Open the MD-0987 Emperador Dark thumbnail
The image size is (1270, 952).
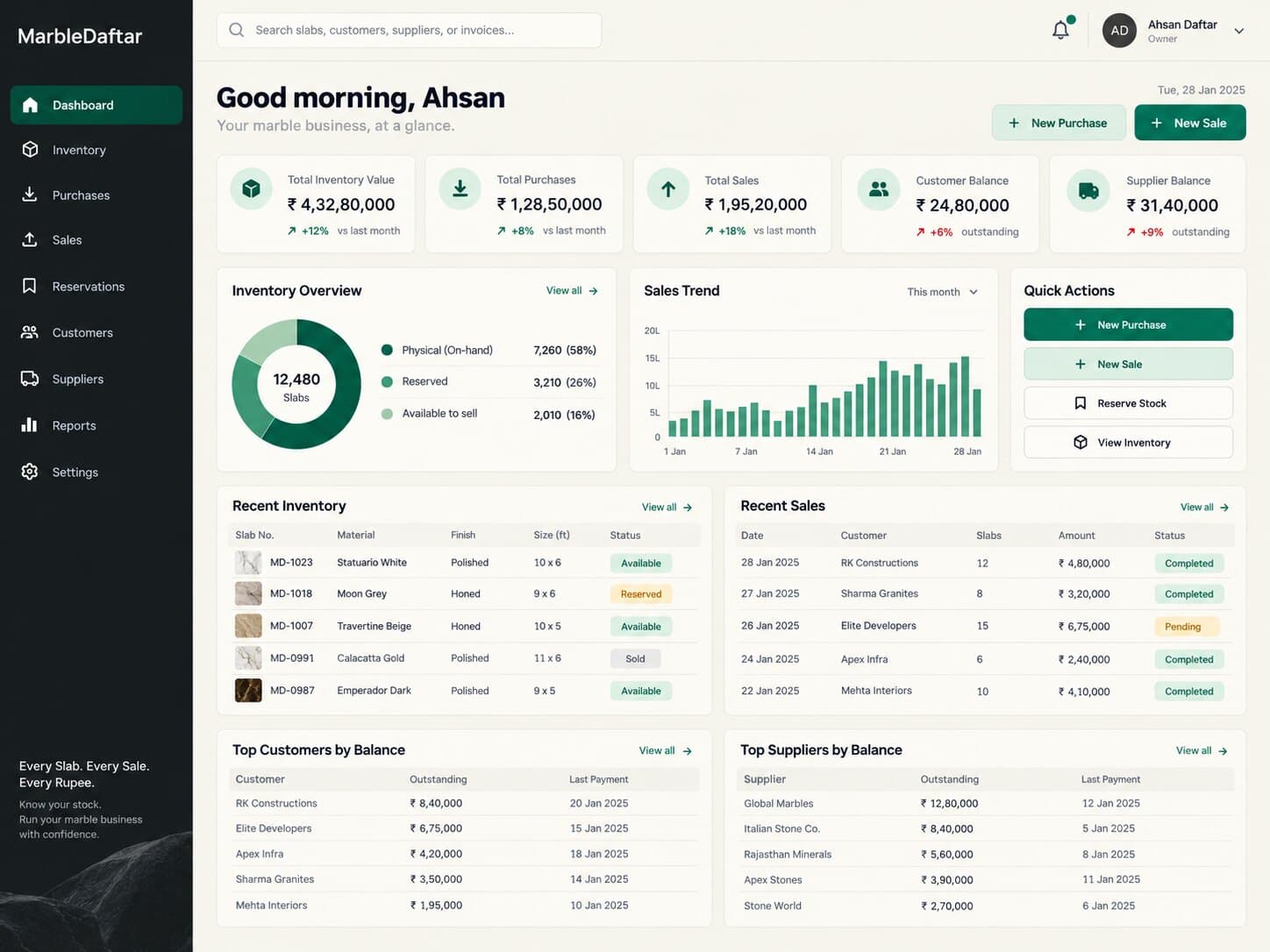click(x=248, y=691)
